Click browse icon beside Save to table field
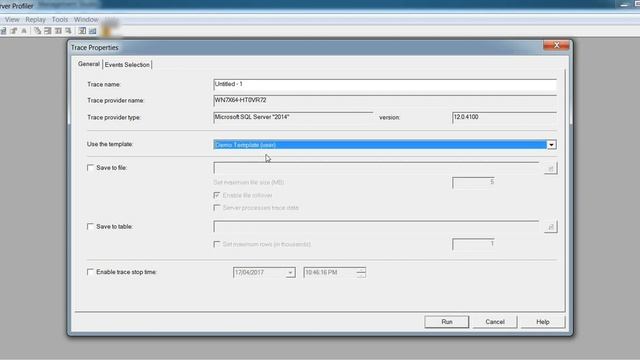Image resolution: width=640 pixels, height=360 pixels. coord(551,227)
